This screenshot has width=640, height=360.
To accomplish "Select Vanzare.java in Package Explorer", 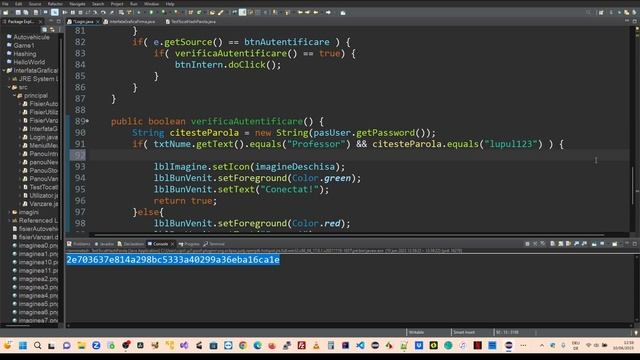I will click(x=43, y=204).
